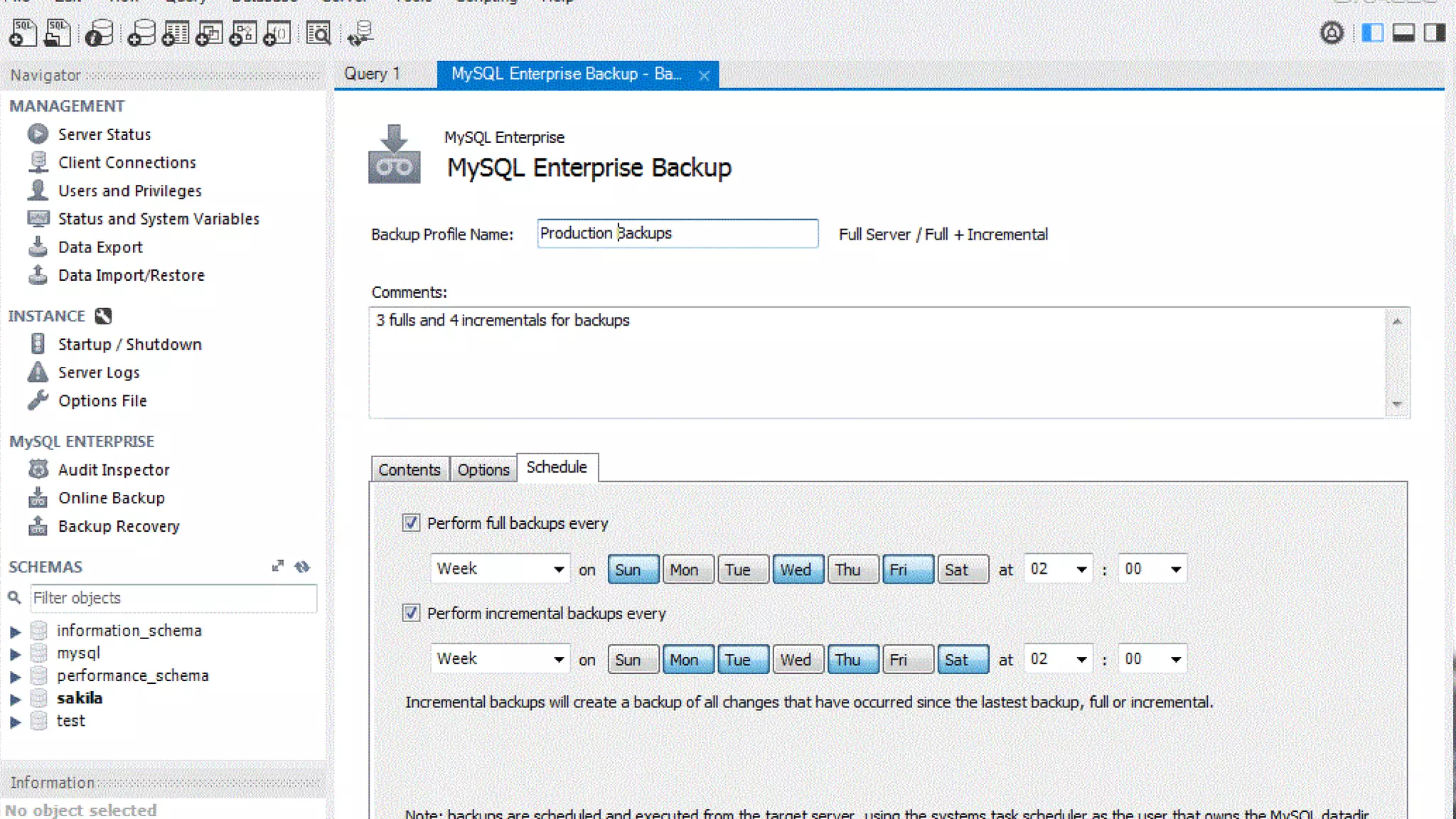The image size is (1456, 819).
Task: Create new schema icon
Action: (x=141, y=33)
